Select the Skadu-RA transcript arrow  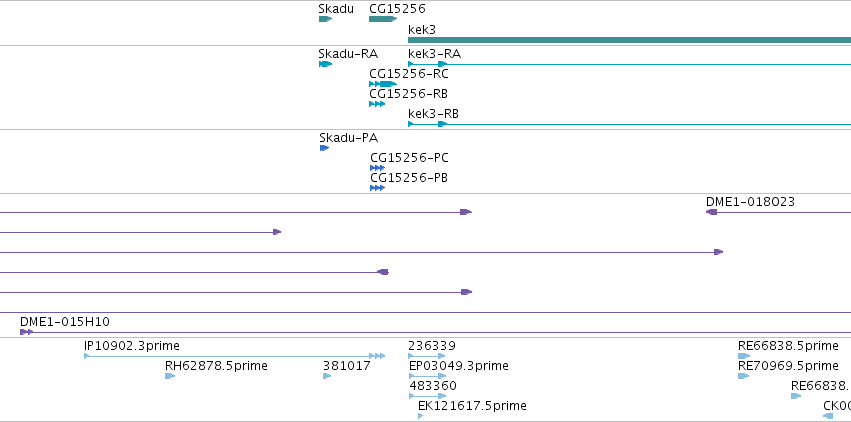tap(324, 64)
